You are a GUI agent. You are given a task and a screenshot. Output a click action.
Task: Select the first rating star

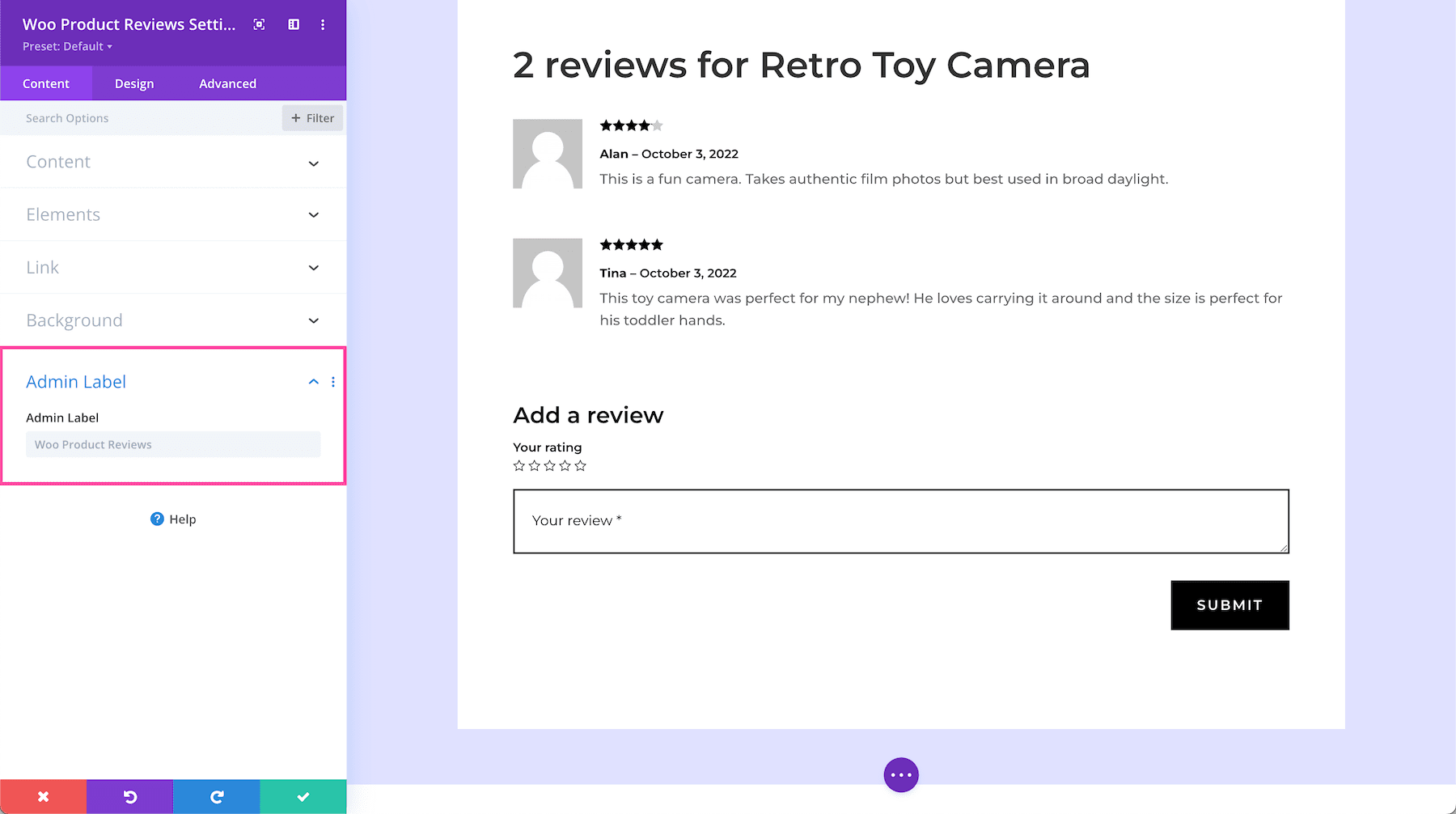pyautogui.click(x=518, y=465)
